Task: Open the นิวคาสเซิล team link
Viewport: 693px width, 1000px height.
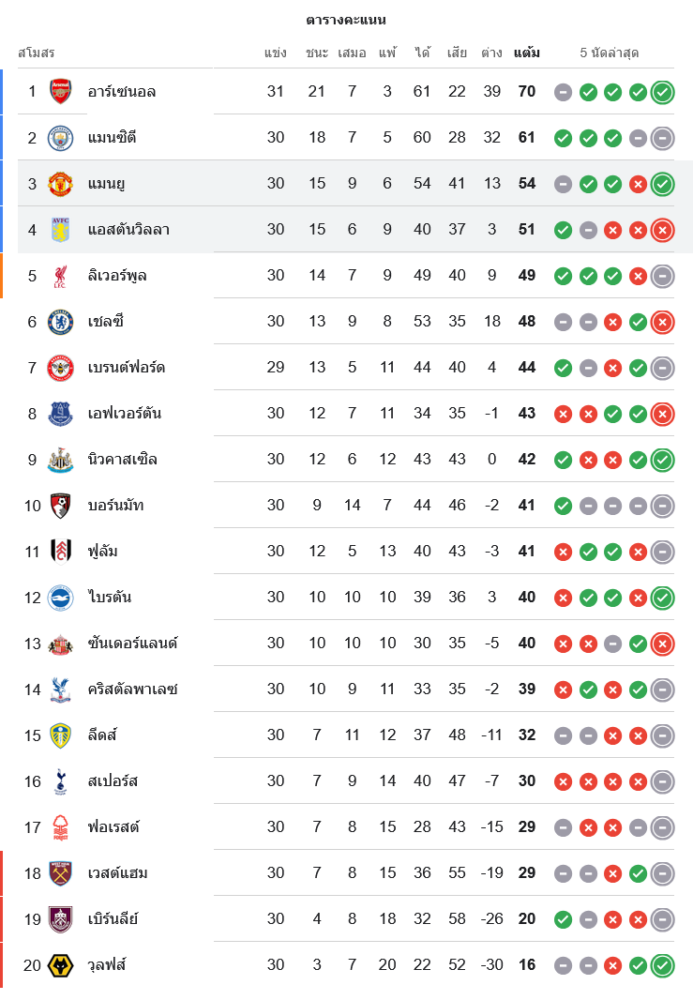Action: click(122, 460)
